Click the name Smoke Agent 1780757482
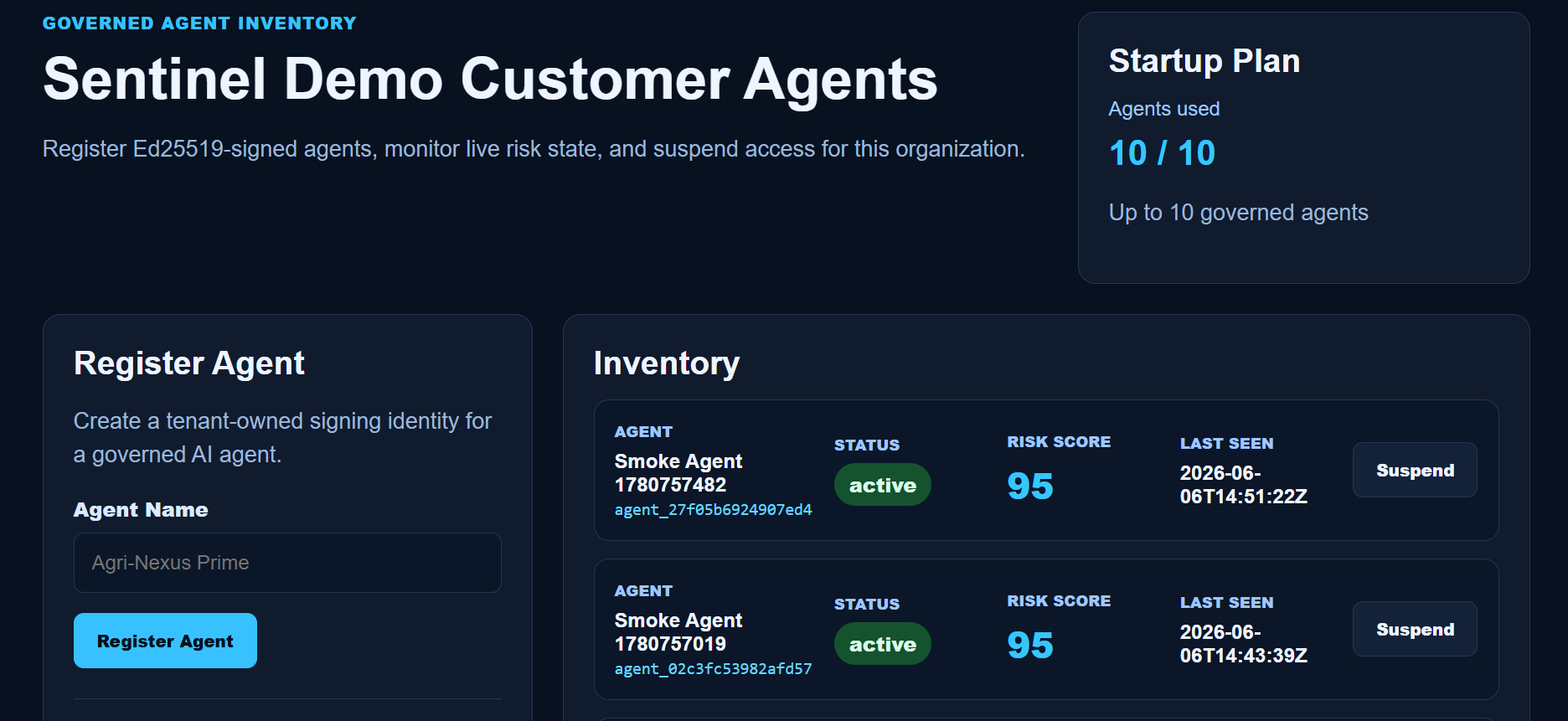The width and height of the screenshot is (1568, 721). (678, 473)
